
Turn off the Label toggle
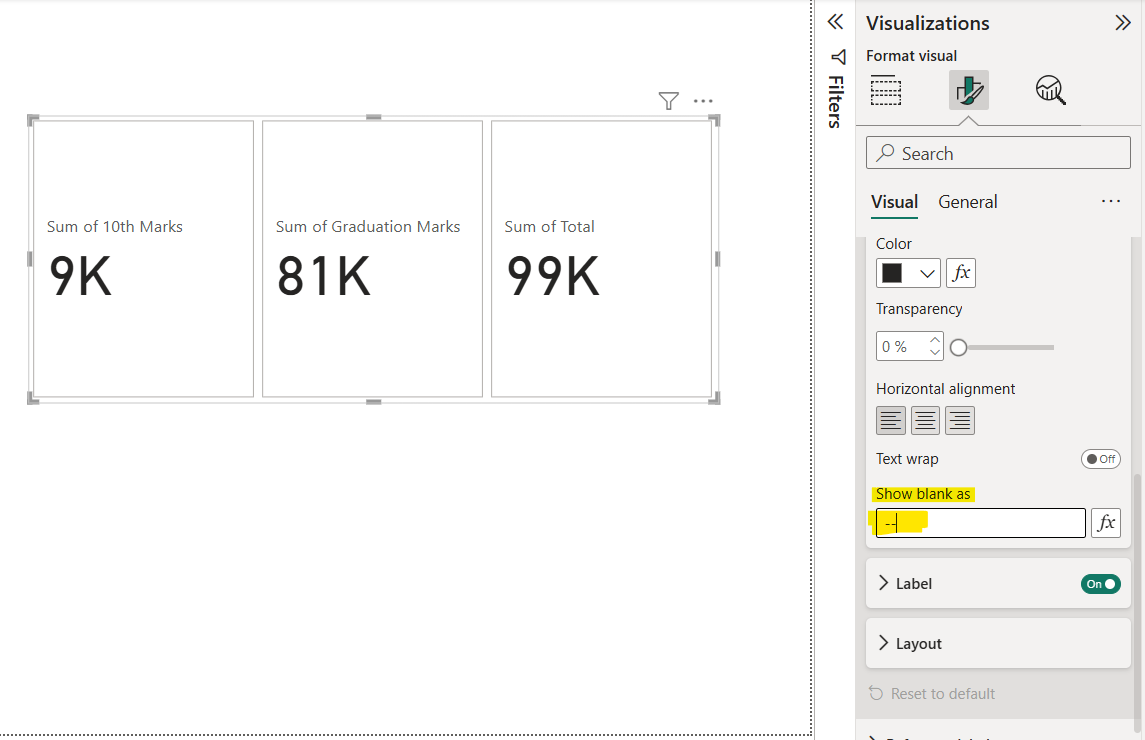click(x=1100, y=584)
